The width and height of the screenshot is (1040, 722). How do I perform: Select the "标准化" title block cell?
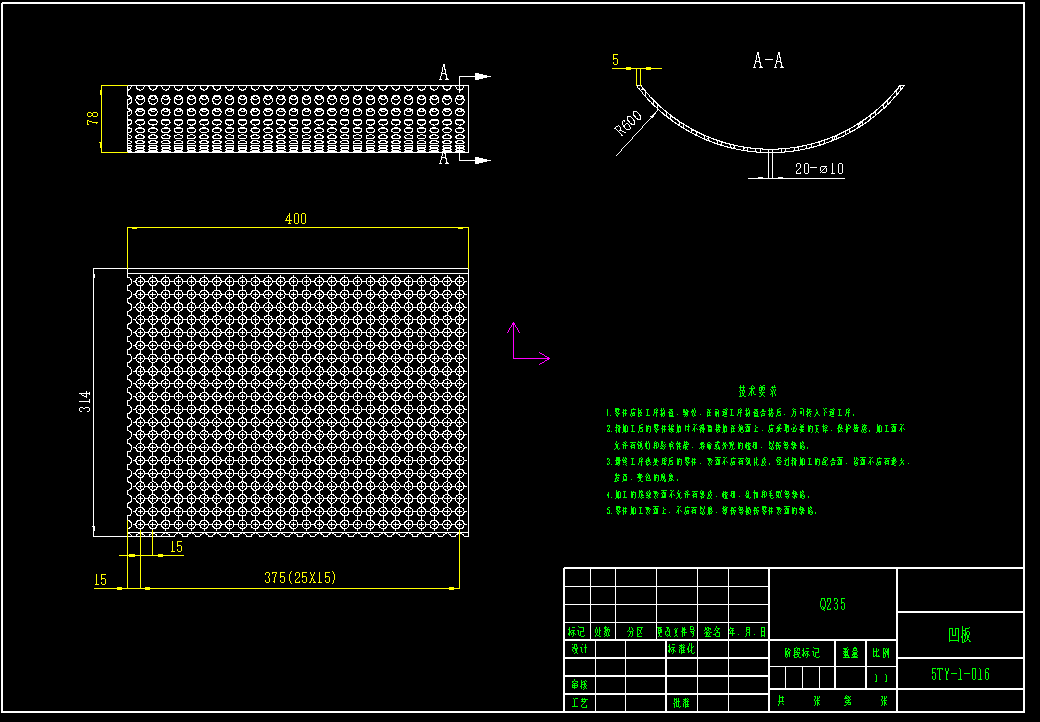681,649
